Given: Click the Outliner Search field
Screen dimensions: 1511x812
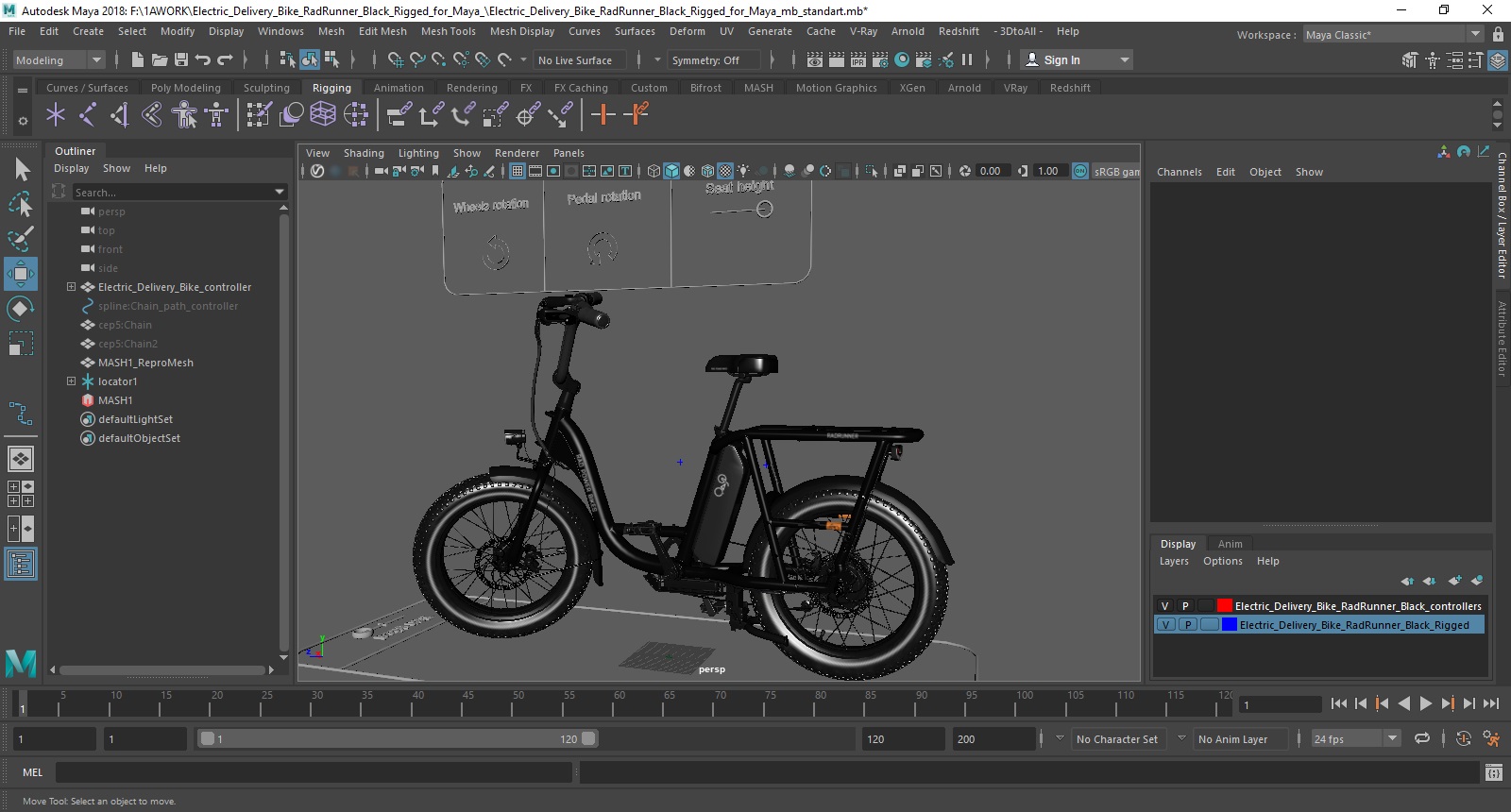Looking at the screenshot, I should [179, 192].
